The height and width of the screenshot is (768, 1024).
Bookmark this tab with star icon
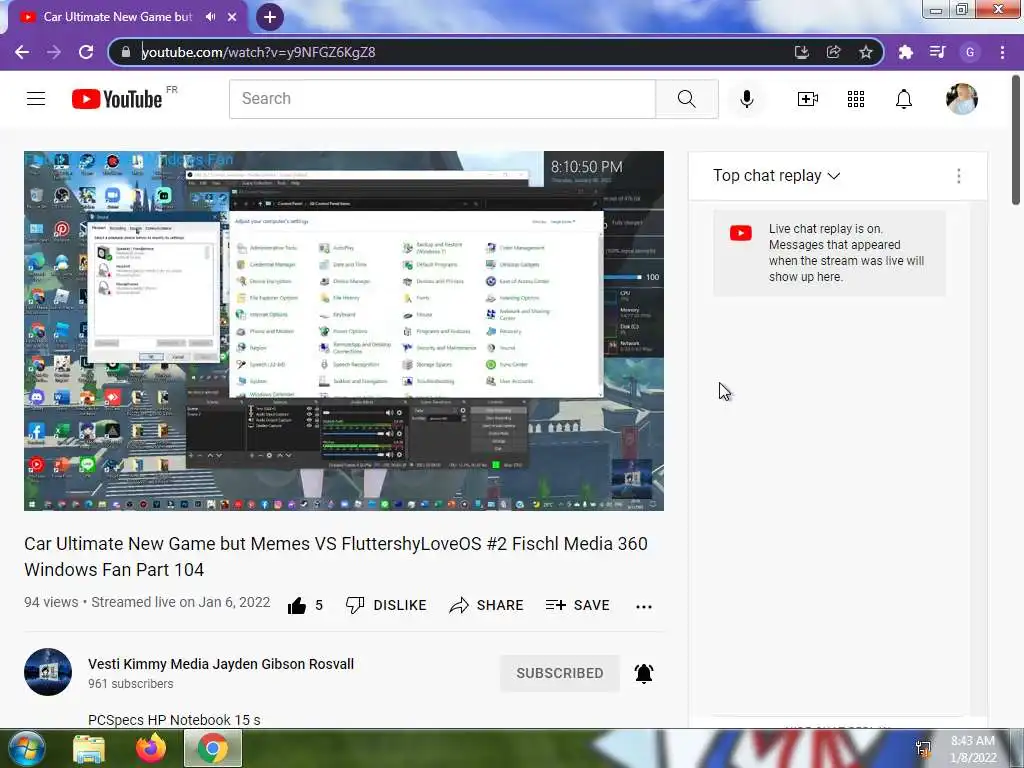(x=866, y=52)
